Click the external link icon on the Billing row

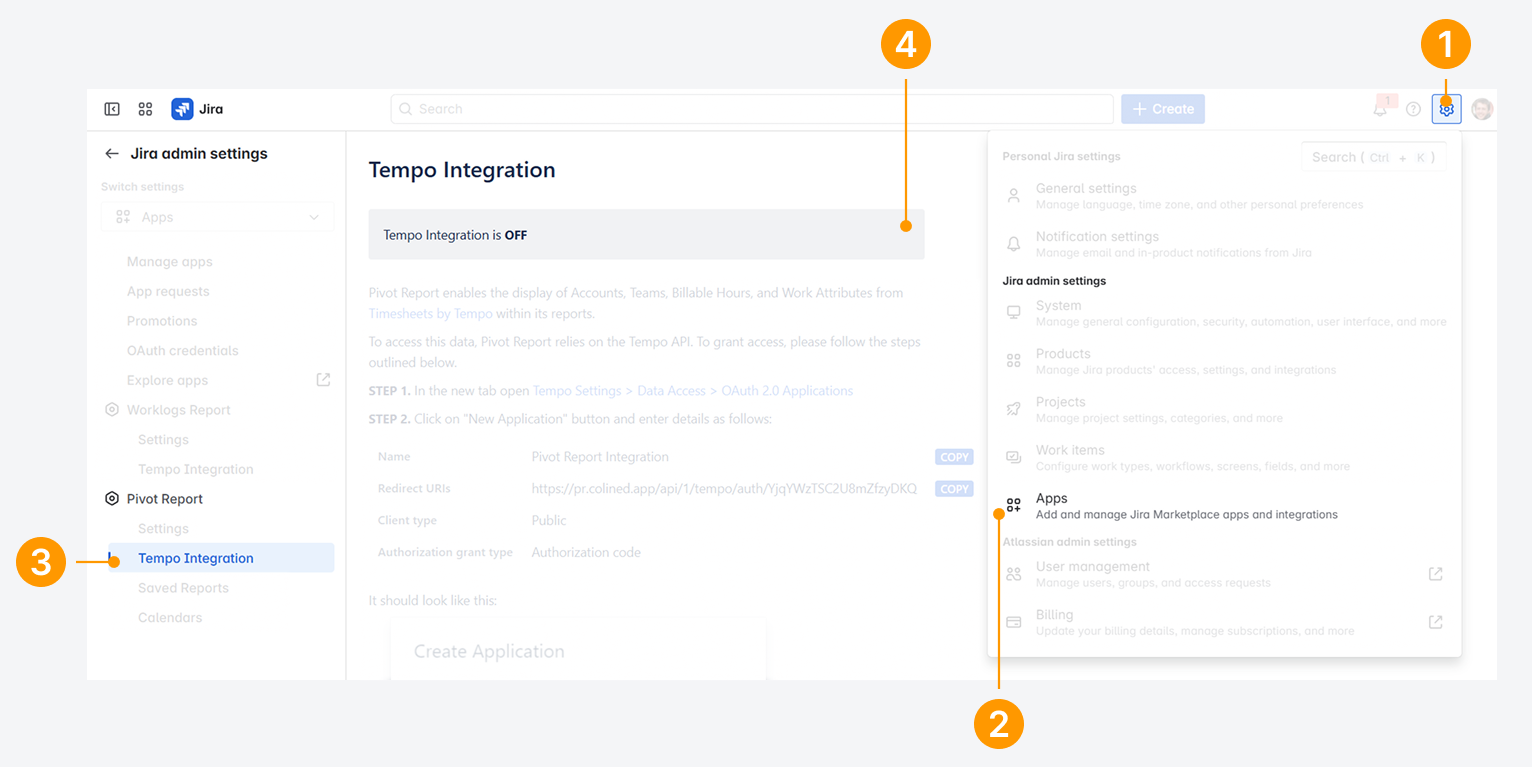click(x=1435, y=622)
